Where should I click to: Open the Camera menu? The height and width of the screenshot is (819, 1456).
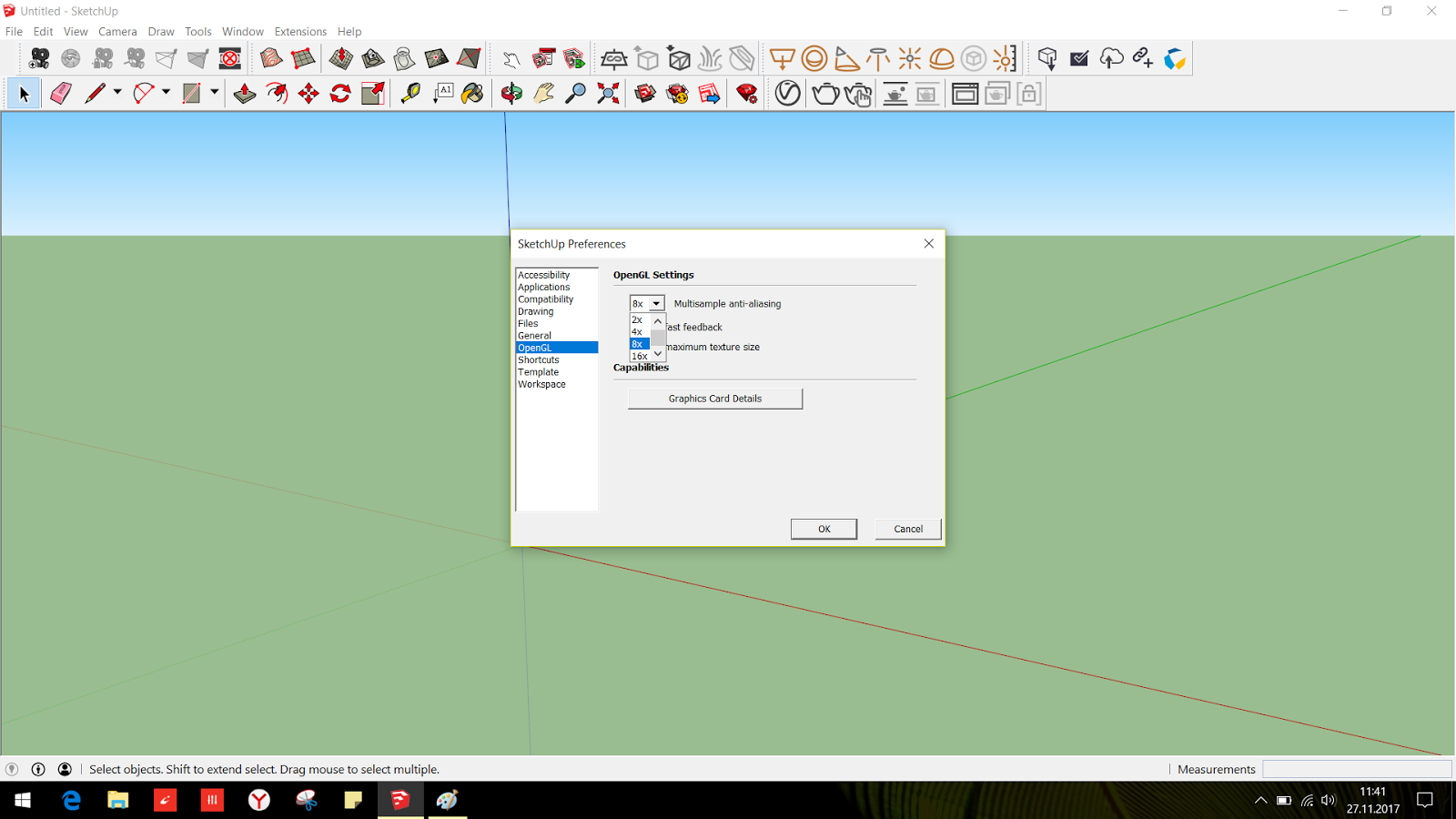117,31
